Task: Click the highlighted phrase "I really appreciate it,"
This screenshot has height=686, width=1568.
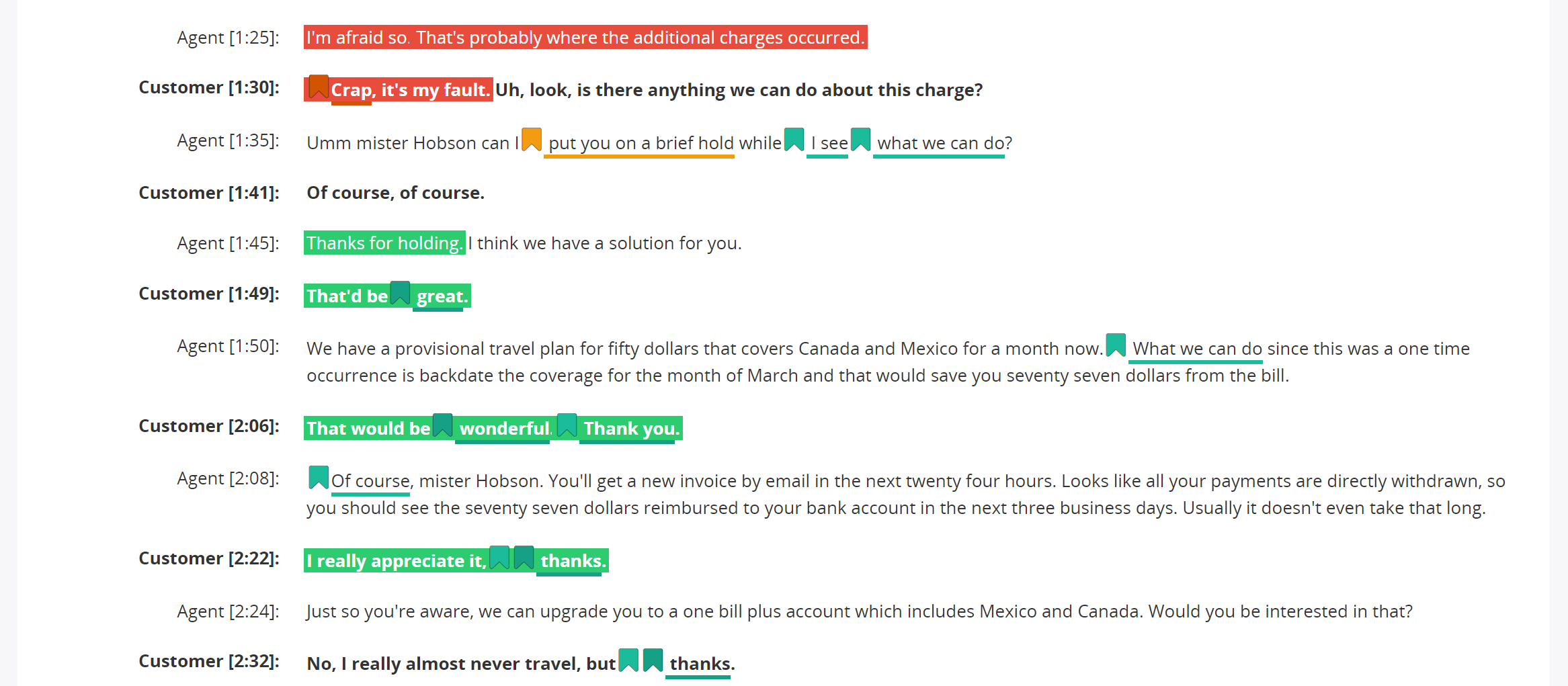Action: tap(397, 561)
